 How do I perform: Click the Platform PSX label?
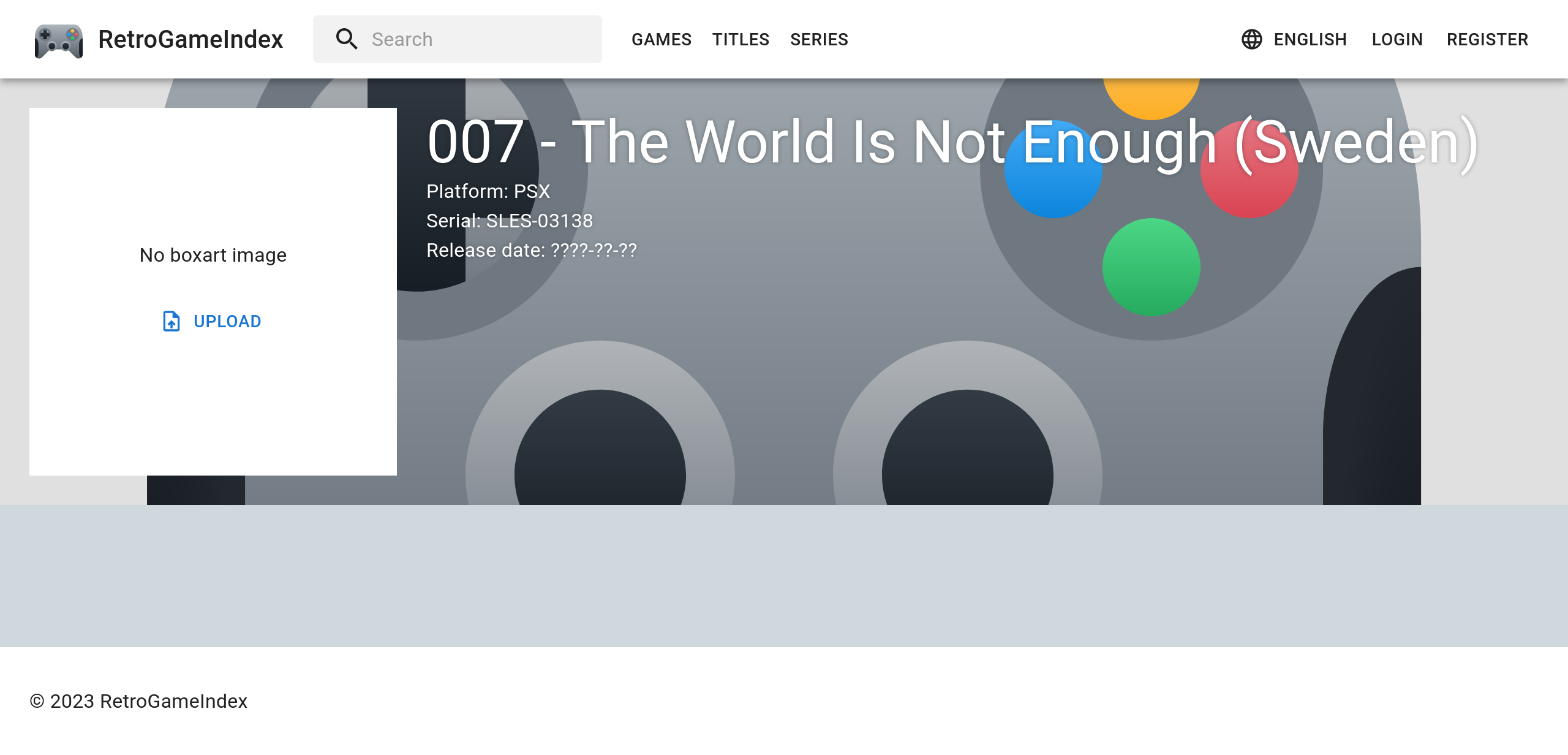(x=488, y=191)
